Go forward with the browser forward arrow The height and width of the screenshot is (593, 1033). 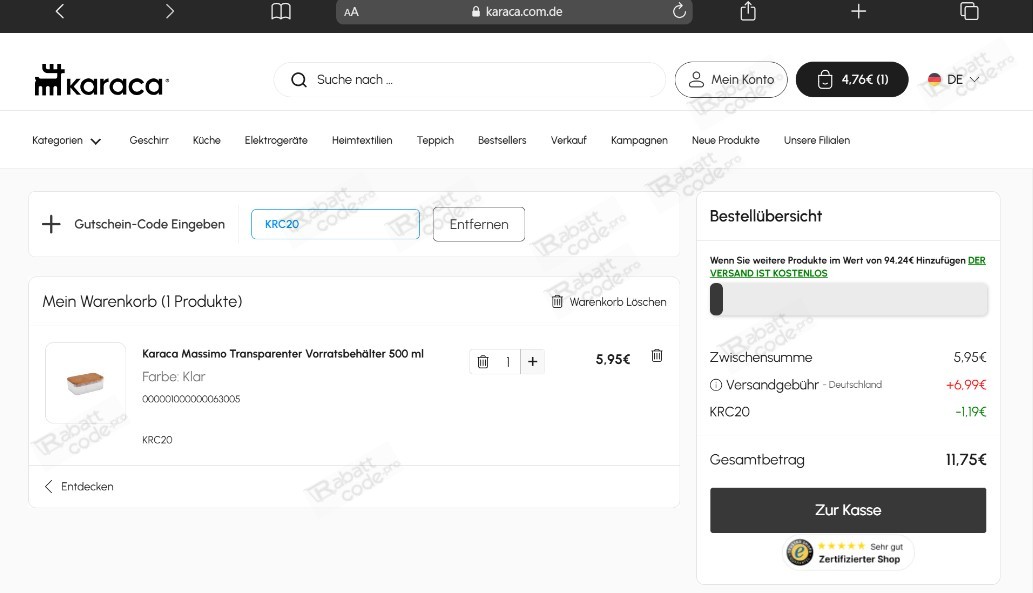click(169, 11)
